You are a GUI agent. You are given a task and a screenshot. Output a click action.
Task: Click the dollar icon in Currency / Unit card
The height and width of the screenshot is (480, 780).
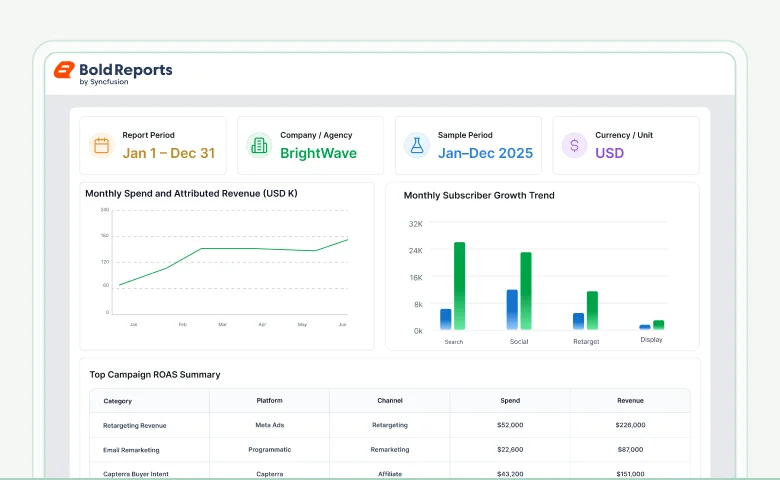[575, 145]
